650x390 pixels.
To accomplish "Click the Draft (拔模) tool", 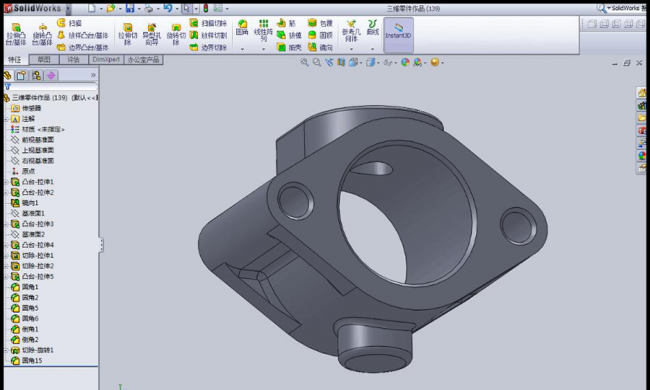I will click(x=289, y=35).
